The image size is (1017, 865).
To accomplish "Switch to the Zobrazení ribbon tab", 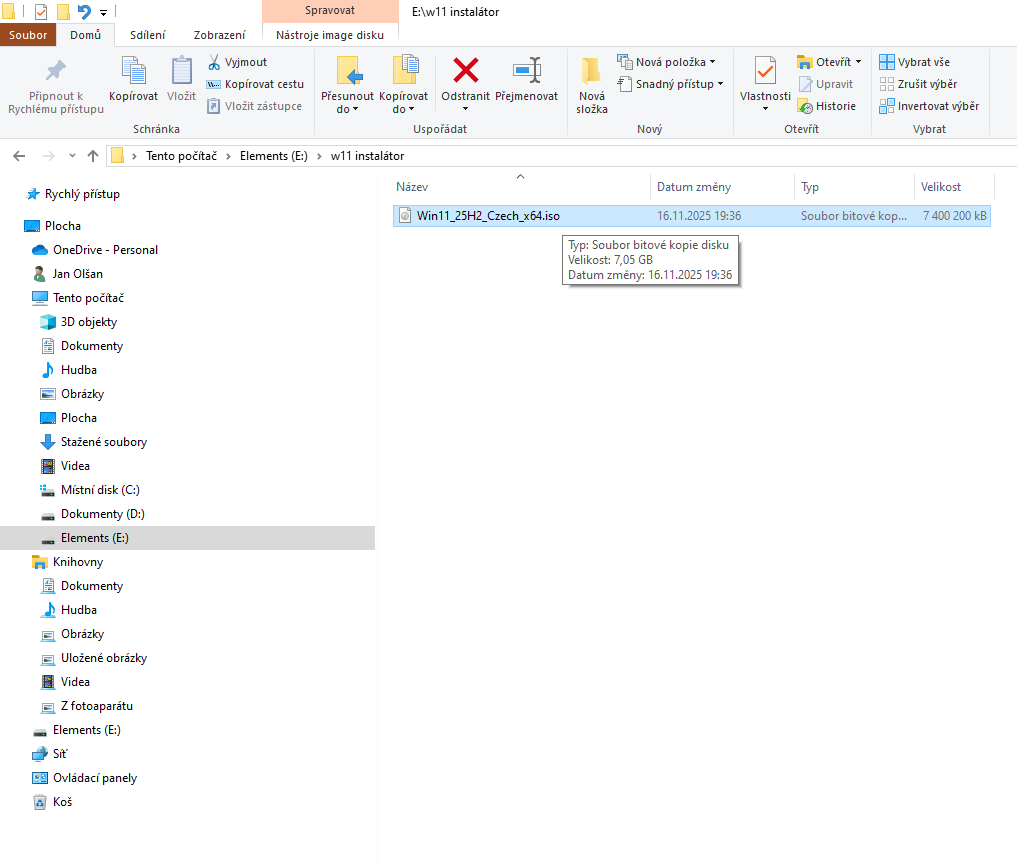I will pyautogui.click(x=219, y=35).
